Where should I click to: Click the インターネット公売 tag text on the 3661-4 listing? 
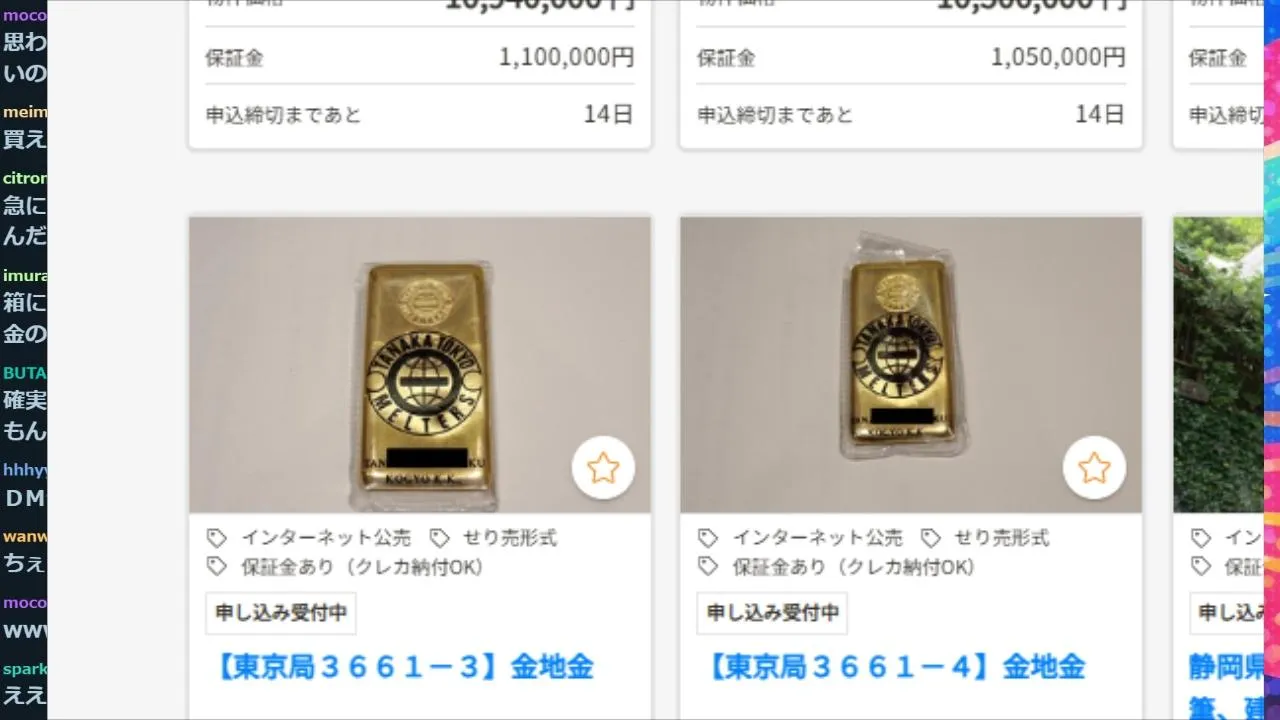[817, 538]
